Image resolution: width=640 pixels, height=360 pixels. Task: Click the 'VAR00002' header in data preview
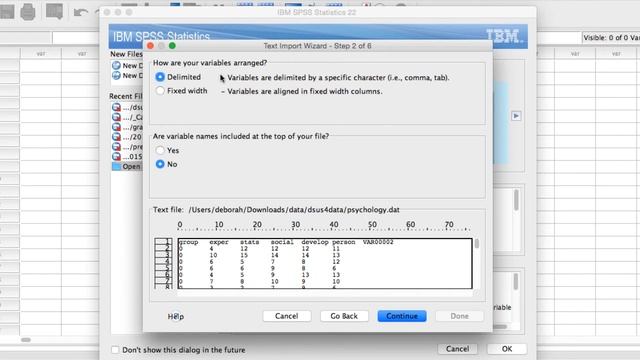point(378,242)
